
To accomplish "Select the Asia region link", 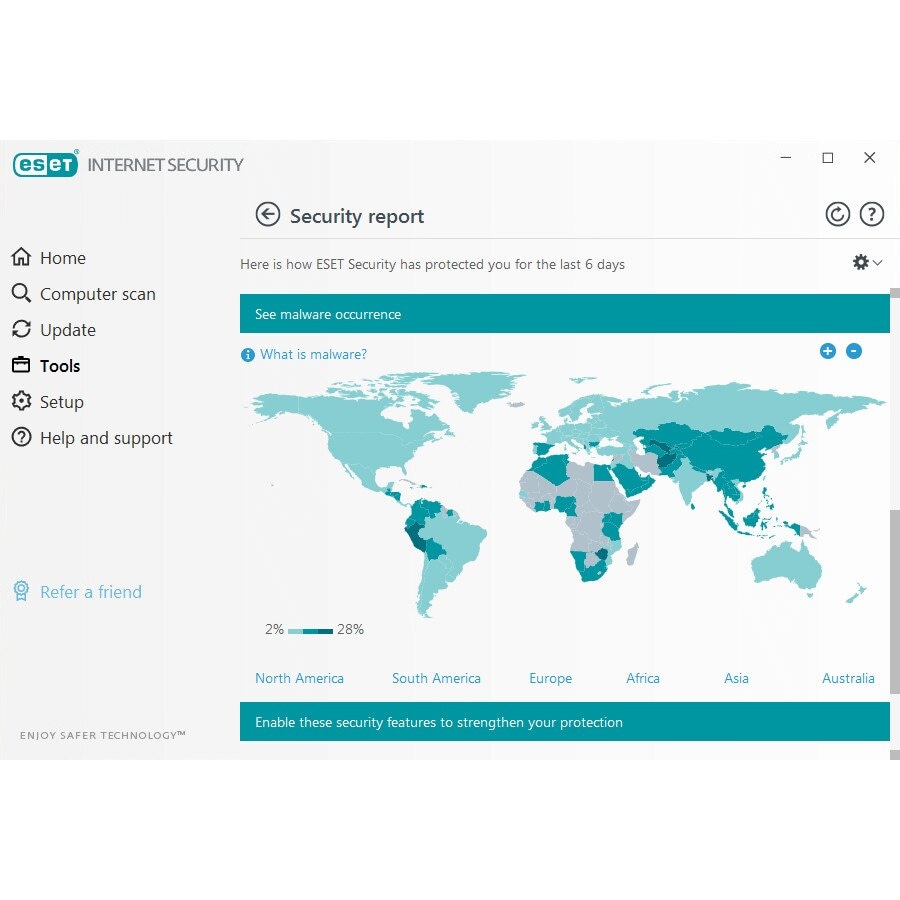I will click(x=736, y=678).
